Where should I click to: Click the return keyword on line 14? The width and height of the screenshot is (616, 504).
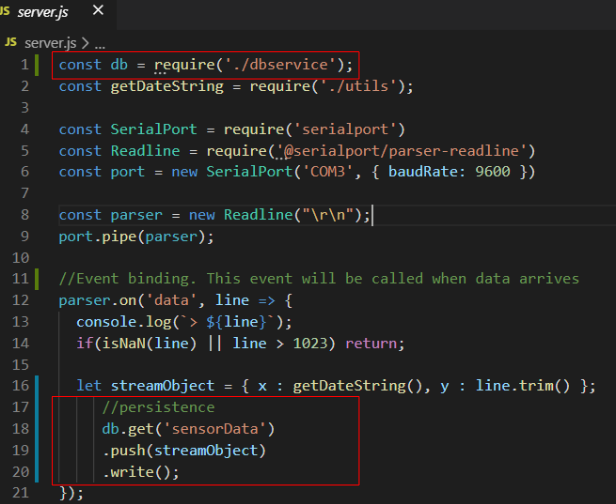(x=371, y=344)
